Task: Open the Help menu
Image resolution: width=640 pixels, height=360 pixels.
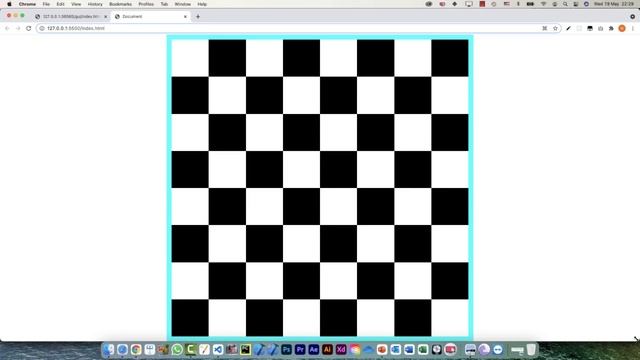Action: 202,4
